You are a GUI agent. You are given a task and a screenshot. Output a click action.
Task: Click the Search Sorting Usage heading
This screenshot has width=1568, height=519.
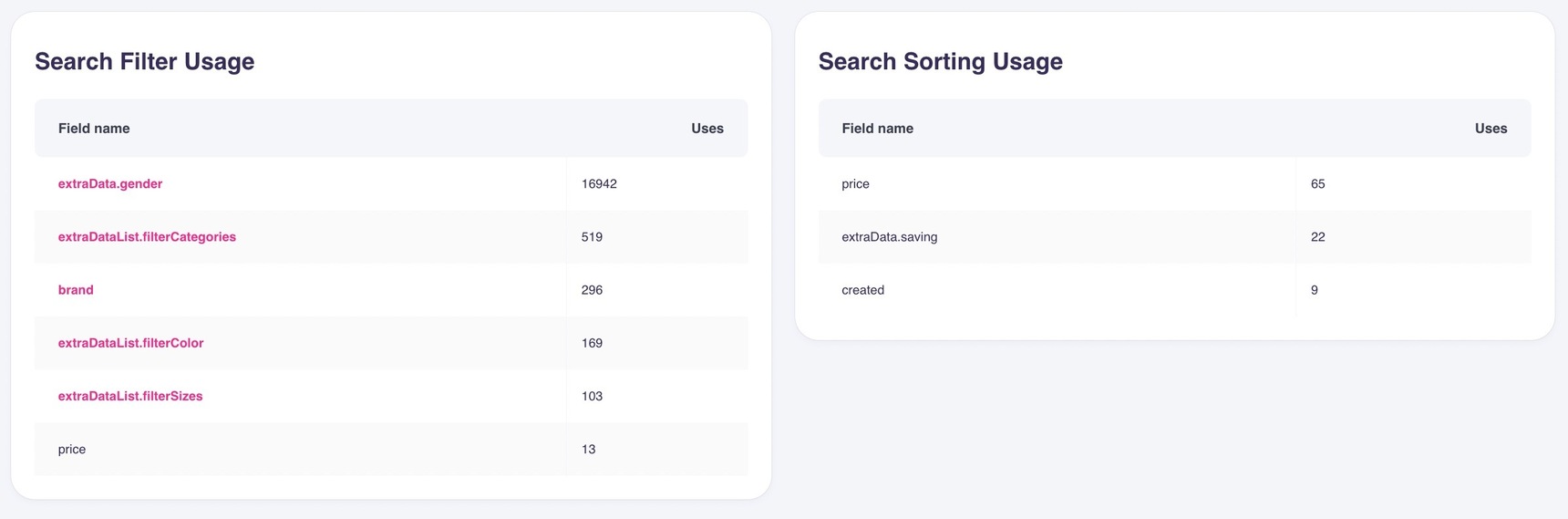click(940, 61)
